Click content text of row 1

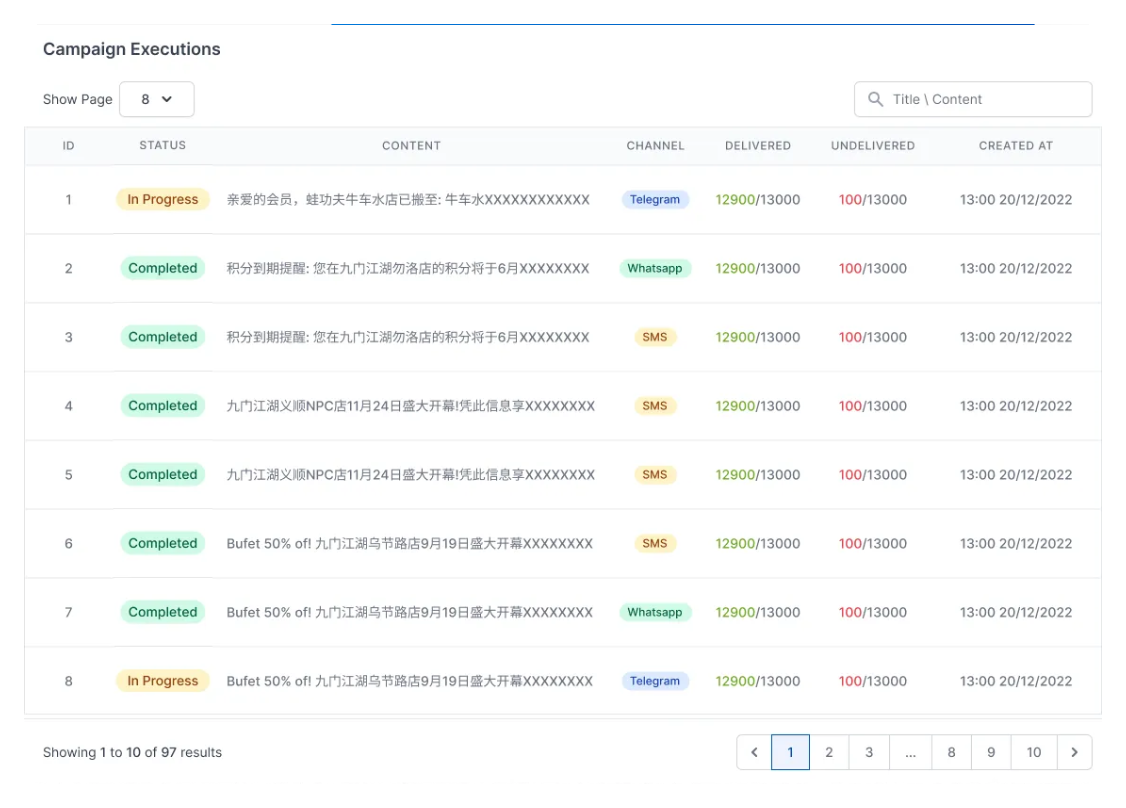point(408,199)
